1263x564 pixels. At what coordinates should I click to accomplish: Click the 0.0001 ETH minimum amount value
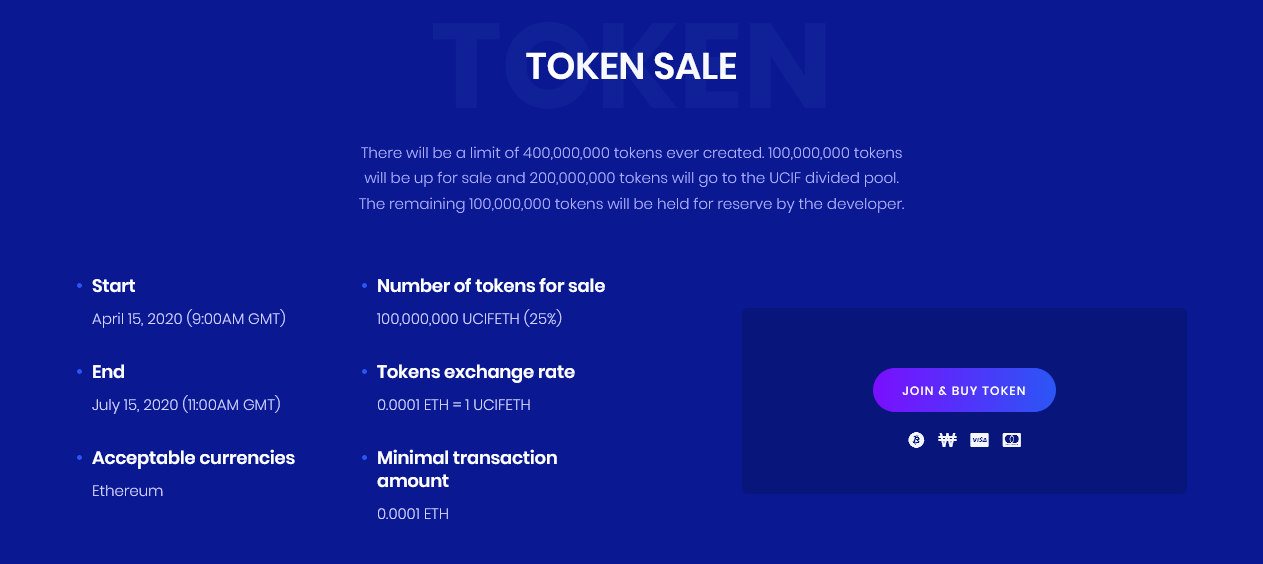tap(413, 514)
